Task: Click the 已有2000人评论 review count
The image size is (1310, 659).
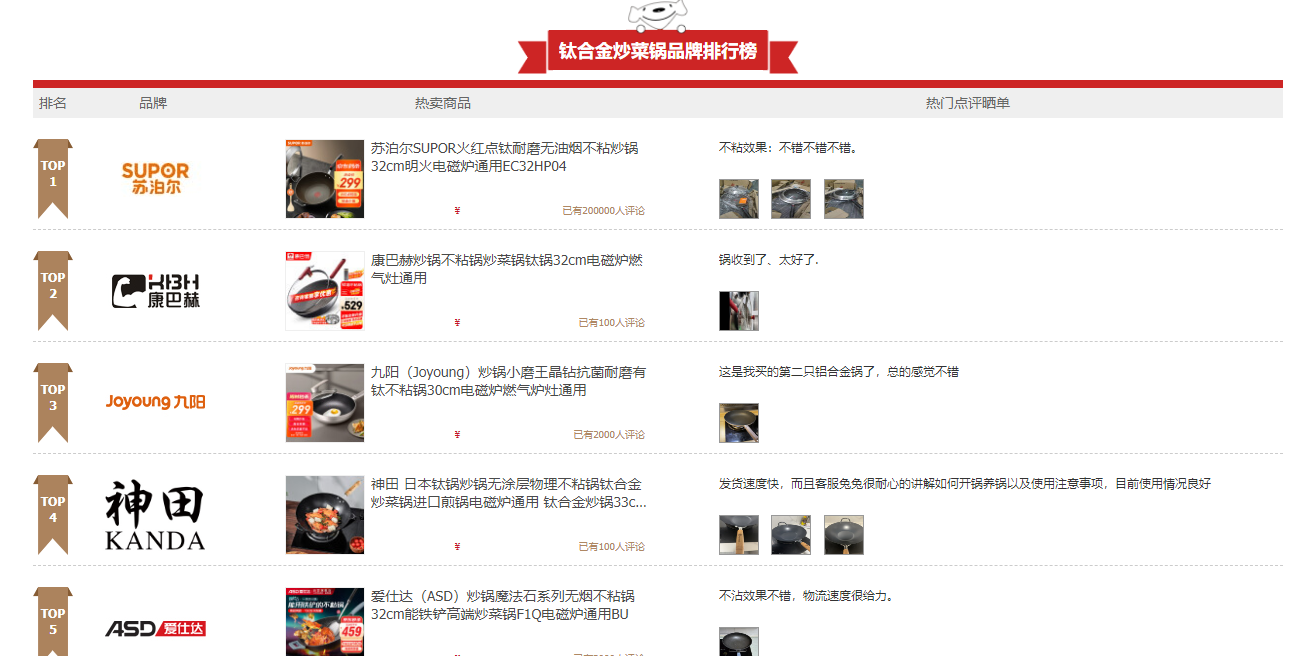Action: click(x=609, y=435)
